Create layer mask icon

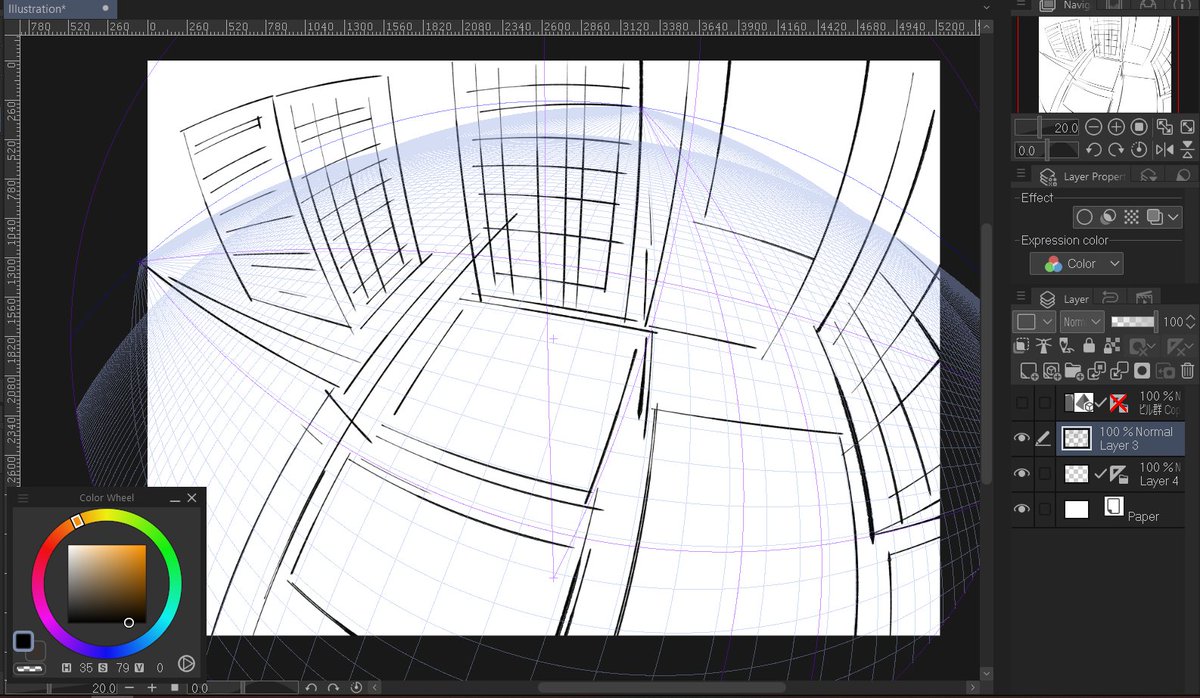pyautogui.click(x=1142, y=371)
